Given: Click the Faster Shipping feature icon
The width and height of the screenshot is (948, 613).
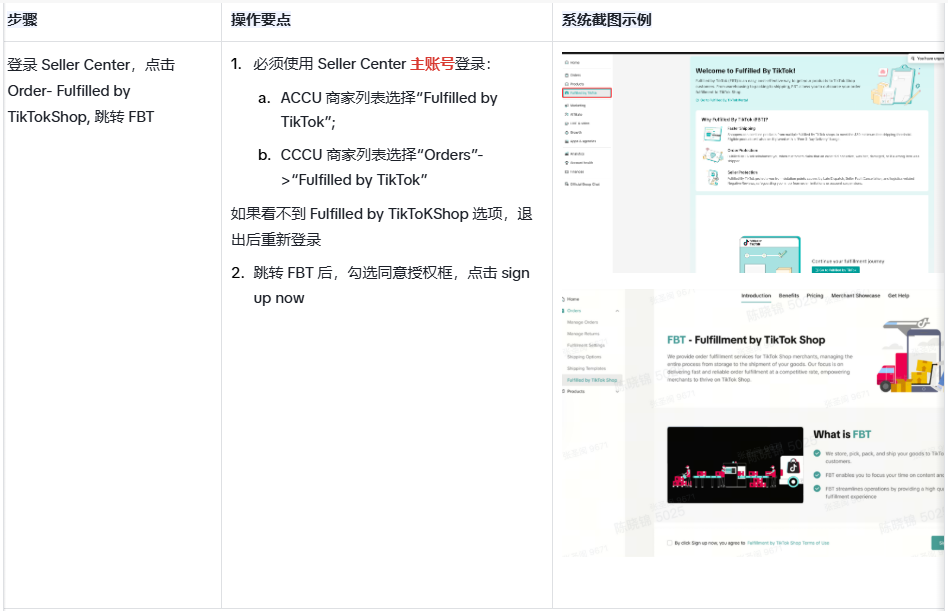Looking at the screenshot, I should 713,132.
